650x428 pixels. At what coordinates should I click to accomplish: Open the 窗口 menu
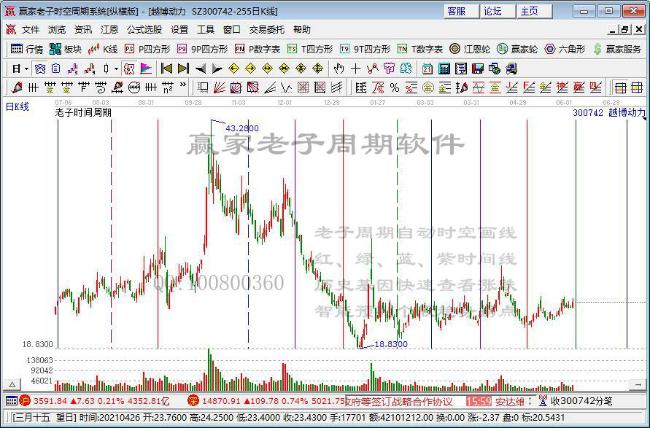(x=232, y=29)
